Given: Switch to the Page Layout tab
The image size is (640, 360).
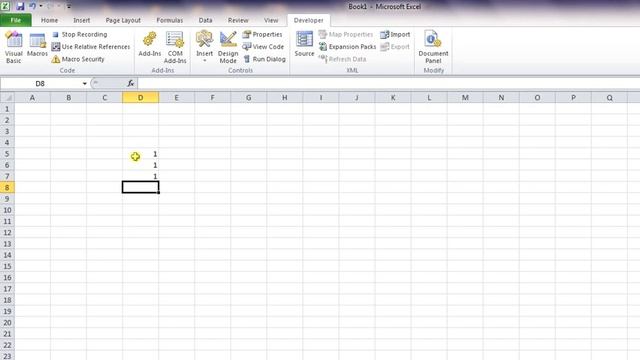Looking at the screenshot, I should tap(123, 20).
